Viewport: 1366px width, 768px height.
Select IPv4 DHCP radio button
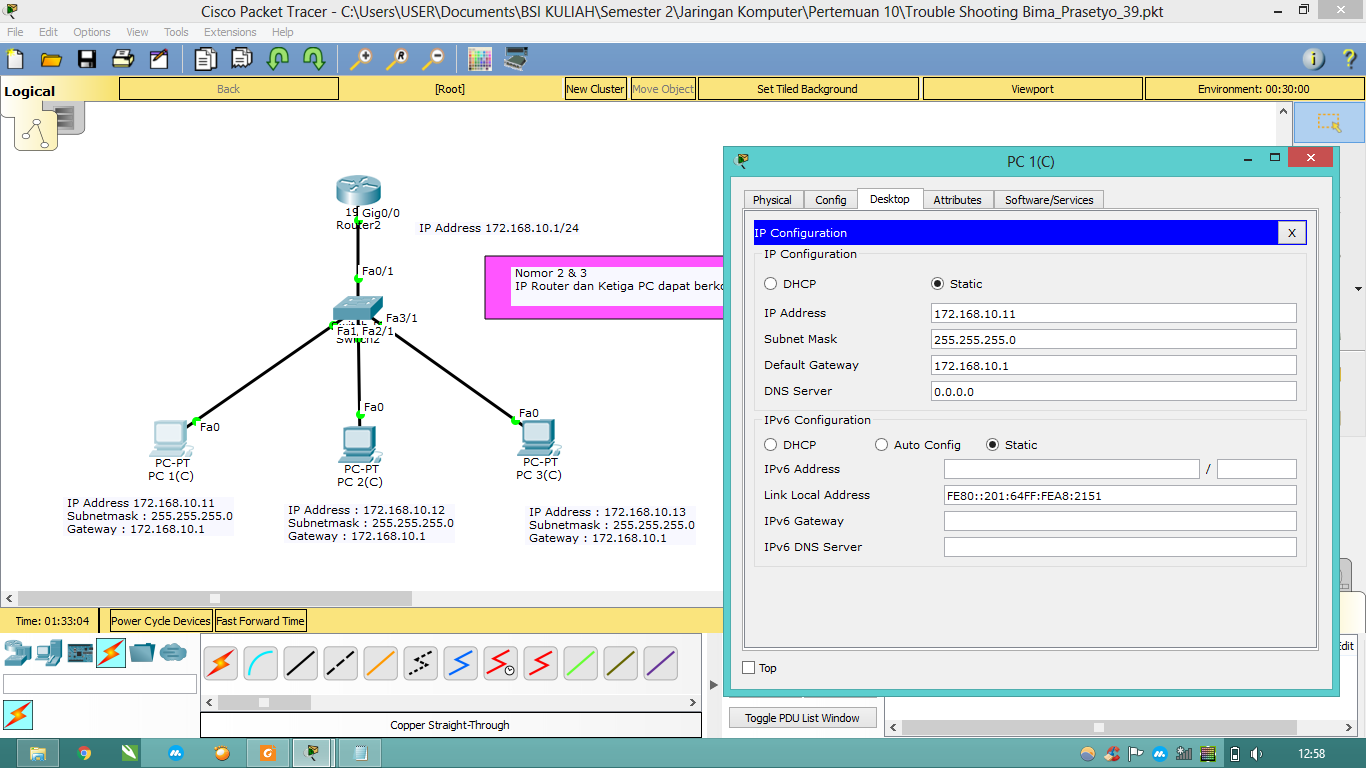tap(770, 284)
